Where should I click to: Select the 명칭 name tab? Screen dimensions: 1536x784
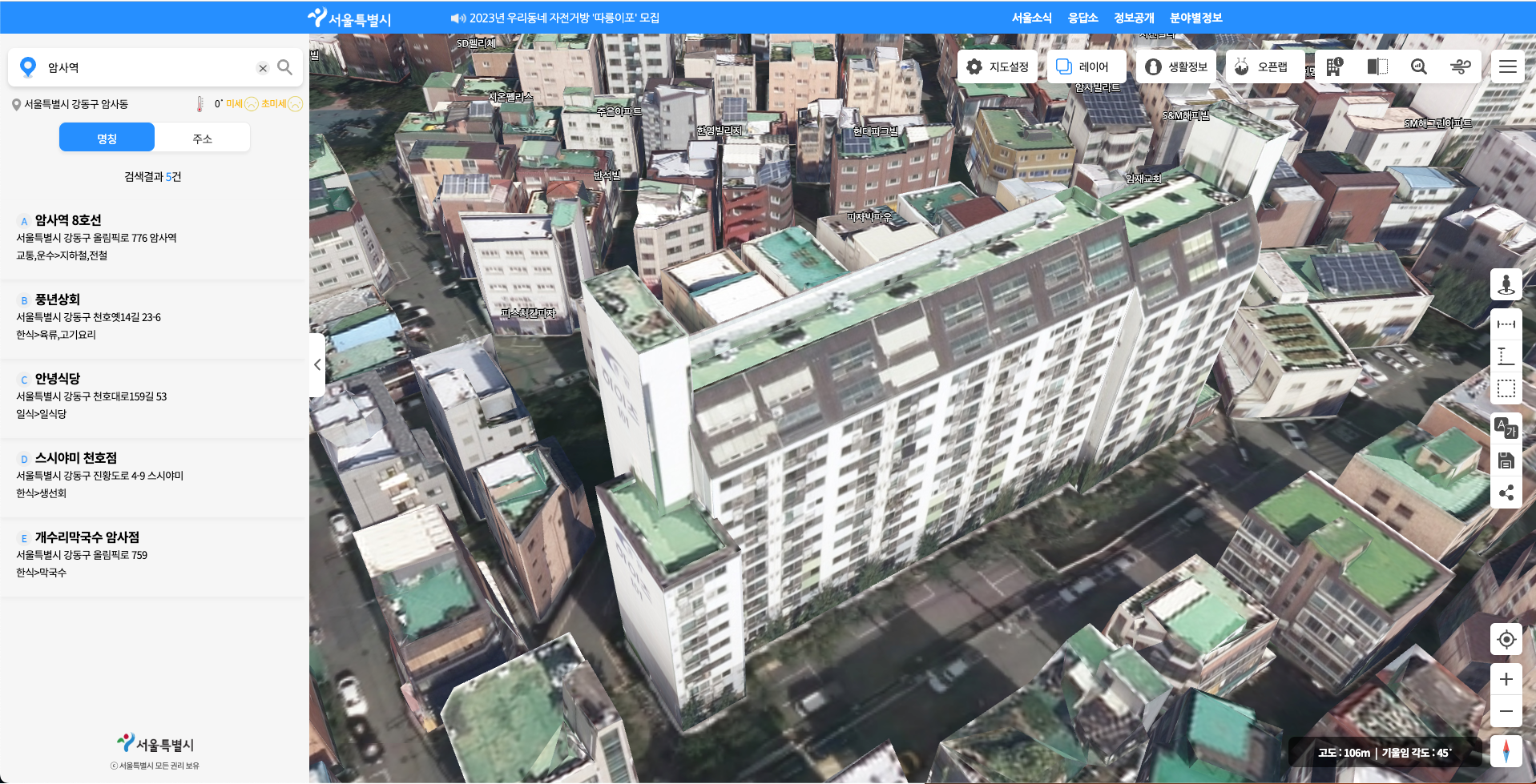click(107, 138)
